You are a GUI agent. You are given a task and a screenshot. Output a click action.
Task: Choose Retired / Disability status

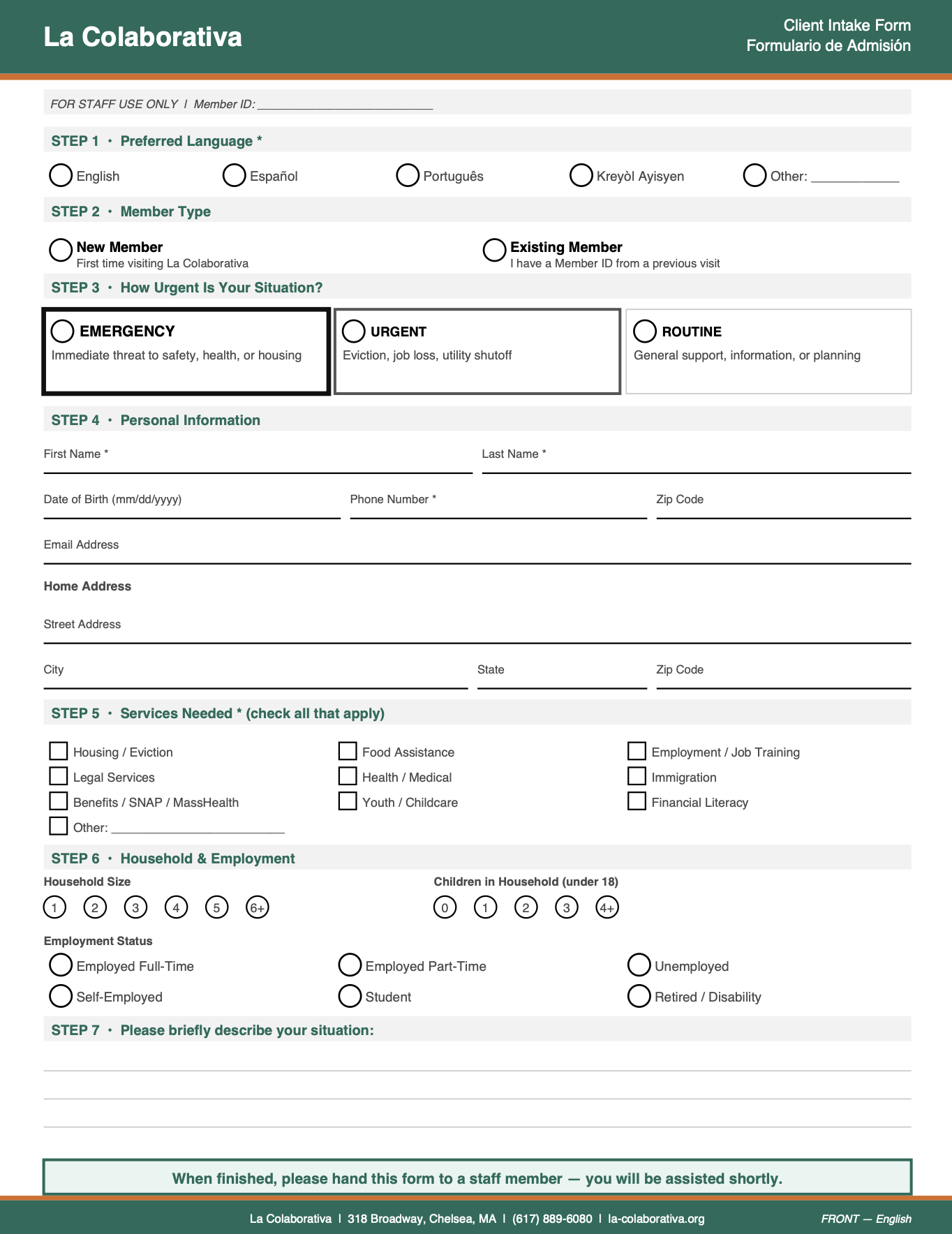click(x=639, y=996)
